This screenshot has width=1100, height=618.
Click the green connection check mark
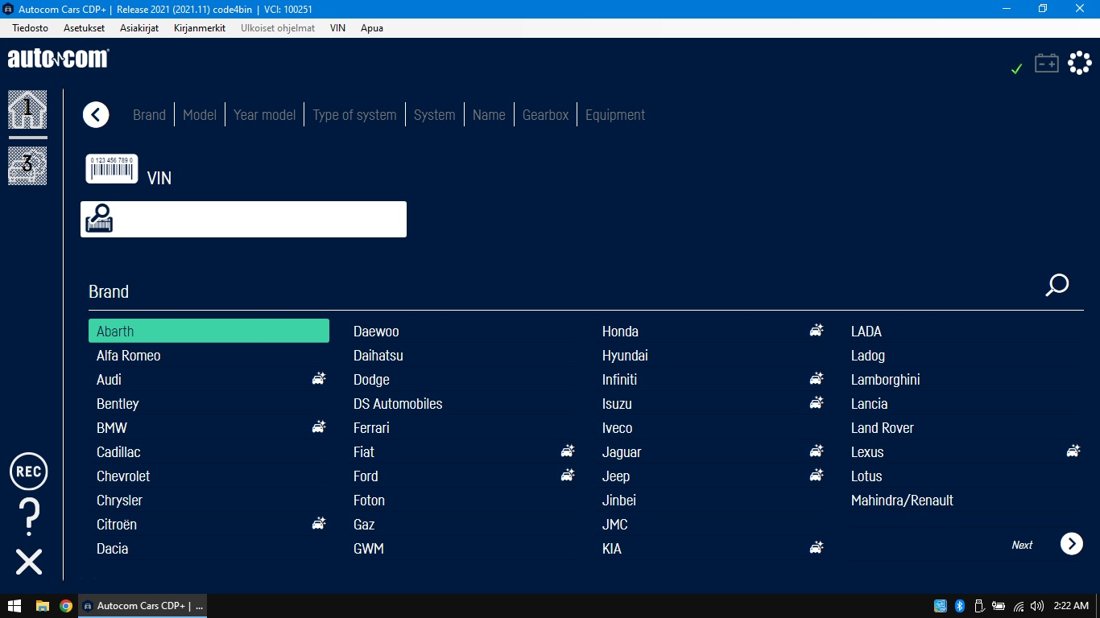1017,68
